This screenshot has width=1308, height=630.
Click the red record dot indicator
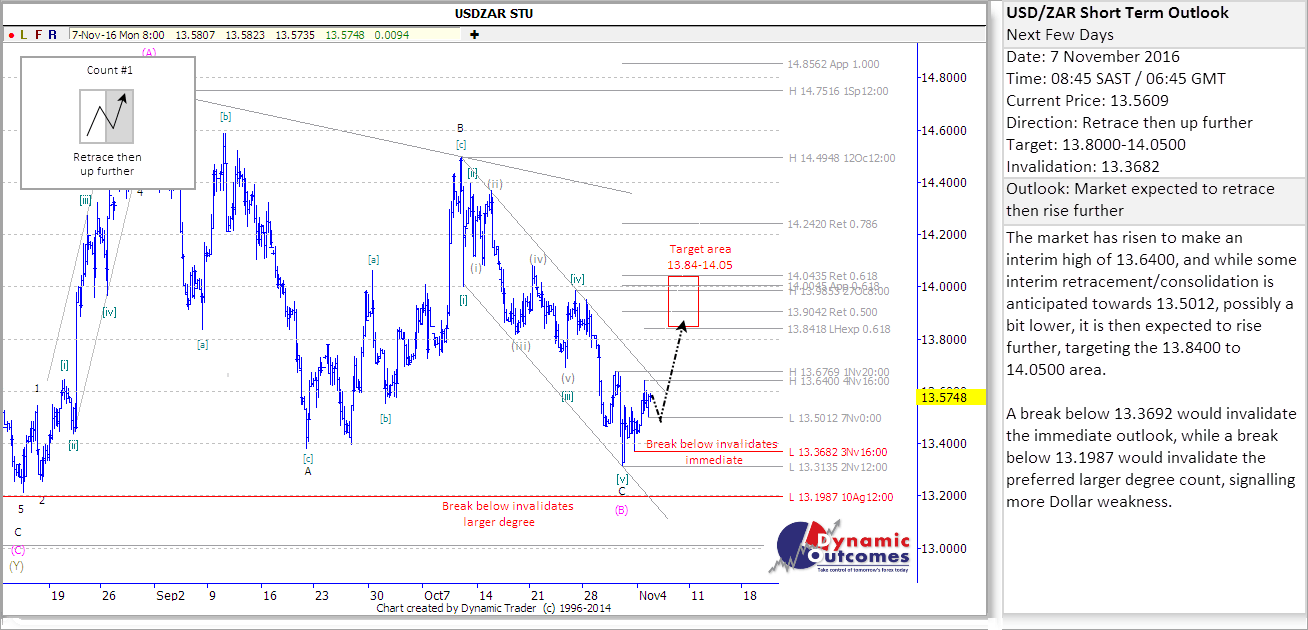(x=11, y=34)
